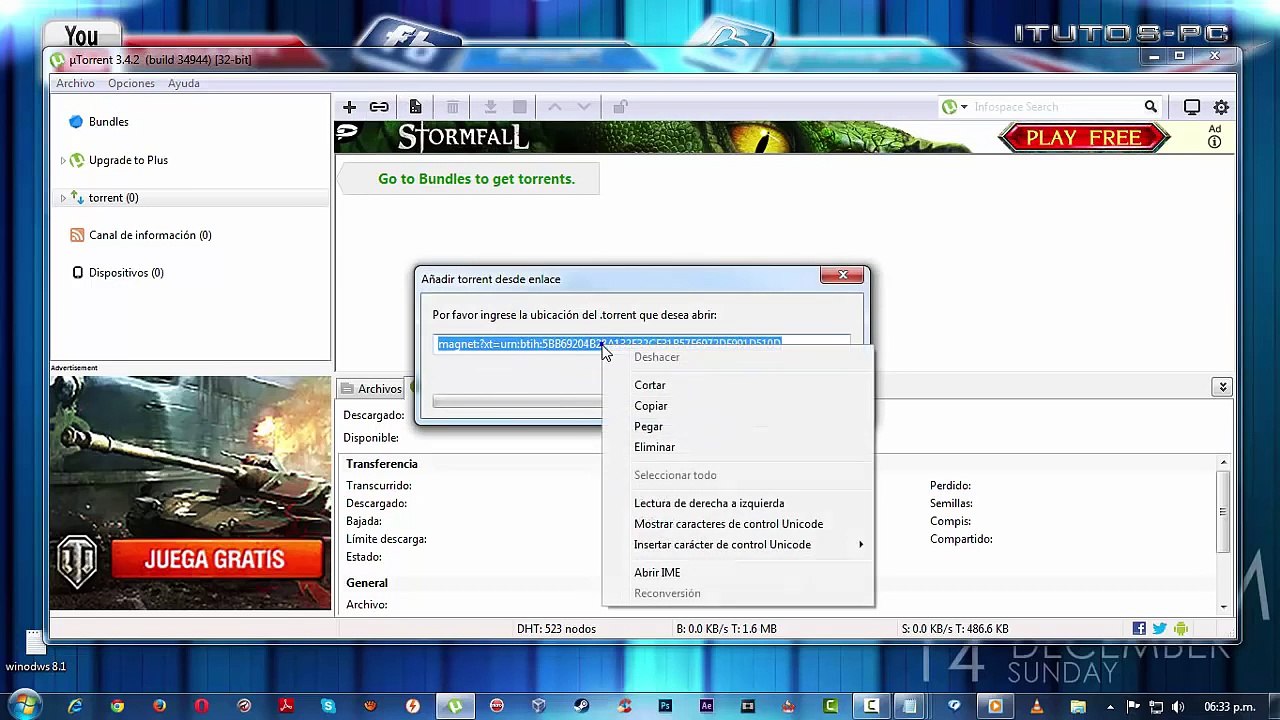Collapse the detail pane with chevron button

1222,387
